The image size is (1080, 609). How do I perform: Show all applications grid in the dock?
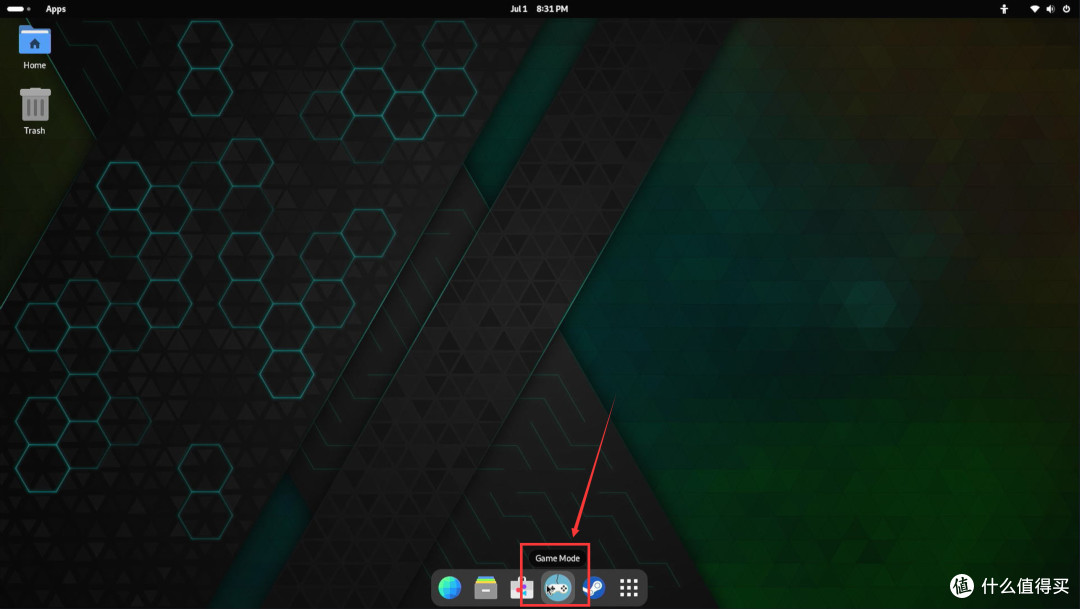(629, 588)
